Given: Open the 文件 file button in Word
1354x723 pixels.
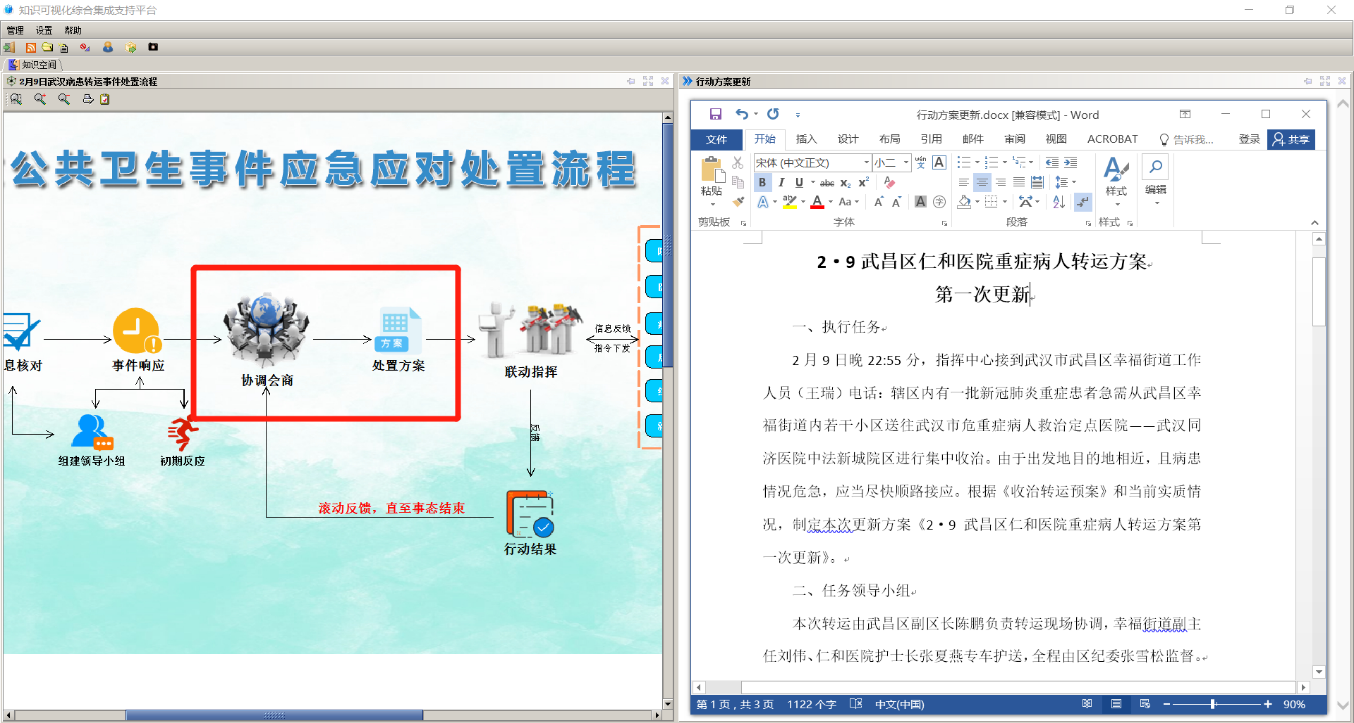Looking at the screenshot, I should tap(717, 140).
